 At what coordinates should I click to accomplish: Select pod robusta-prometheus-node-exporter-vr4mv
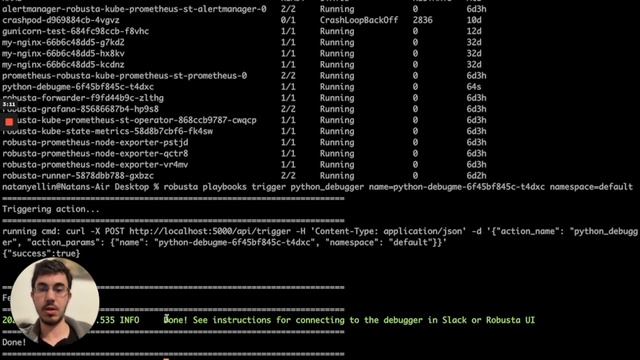tap(95, 164)
